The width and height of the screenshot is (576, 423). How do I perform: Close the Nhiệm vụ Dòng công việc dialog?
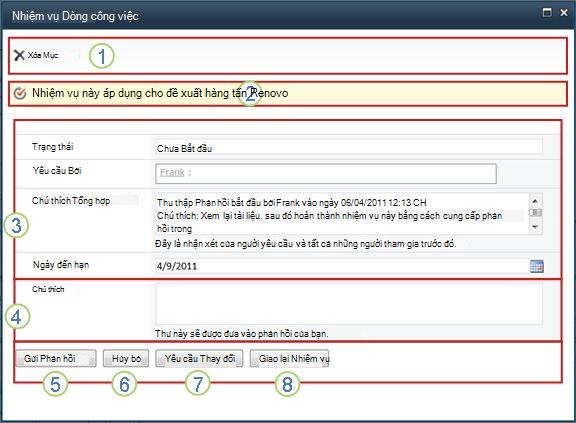(564, 12)
